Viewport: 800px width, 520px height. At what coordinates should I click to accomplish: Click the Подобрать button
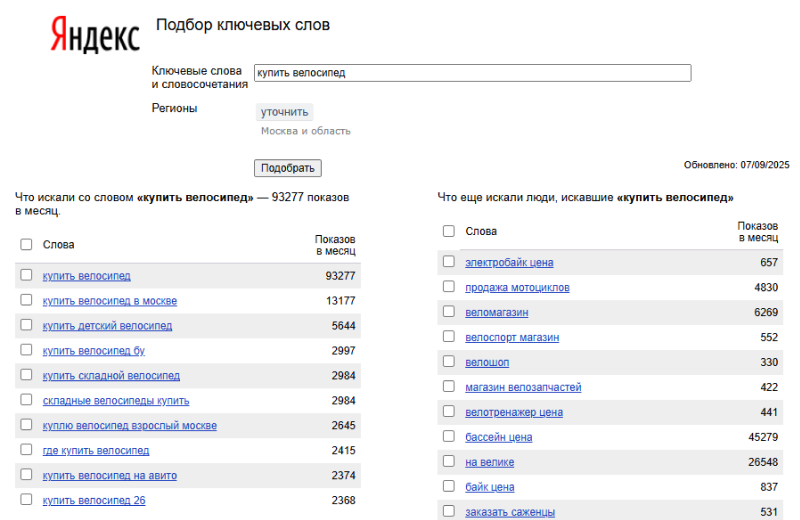288,168
